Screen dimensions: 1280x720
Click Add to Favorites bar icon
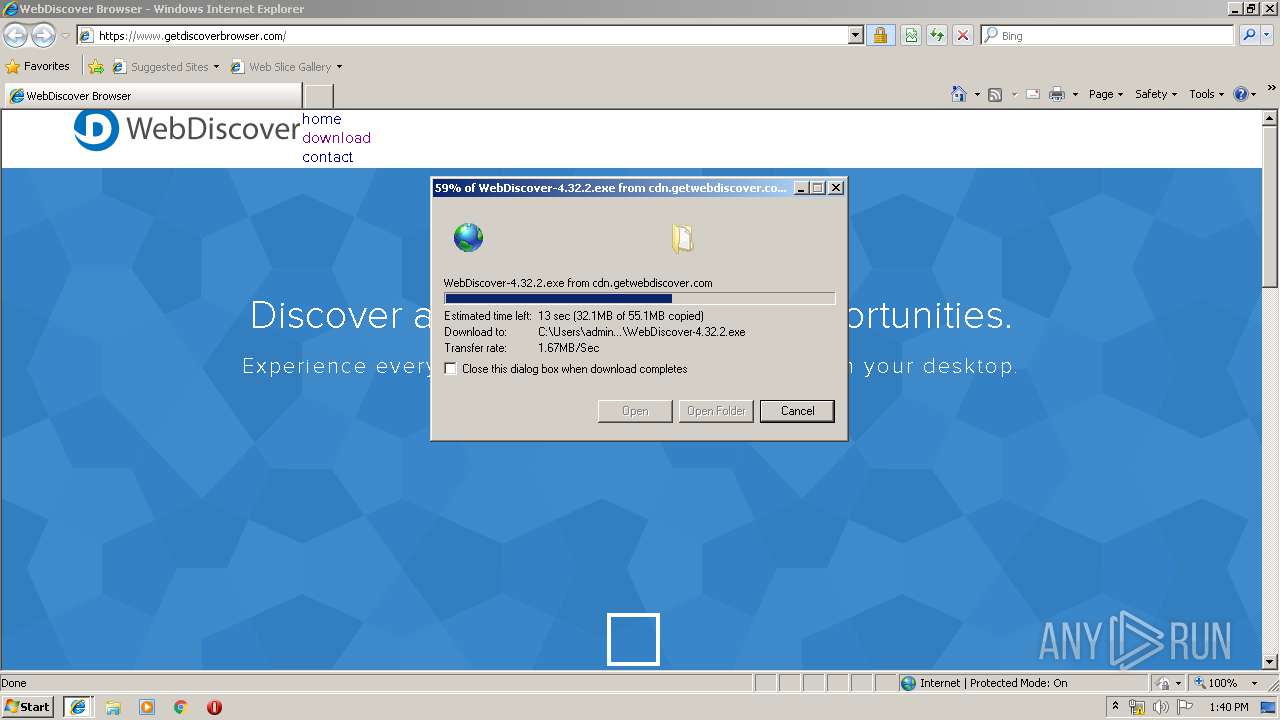coord(96,67)
